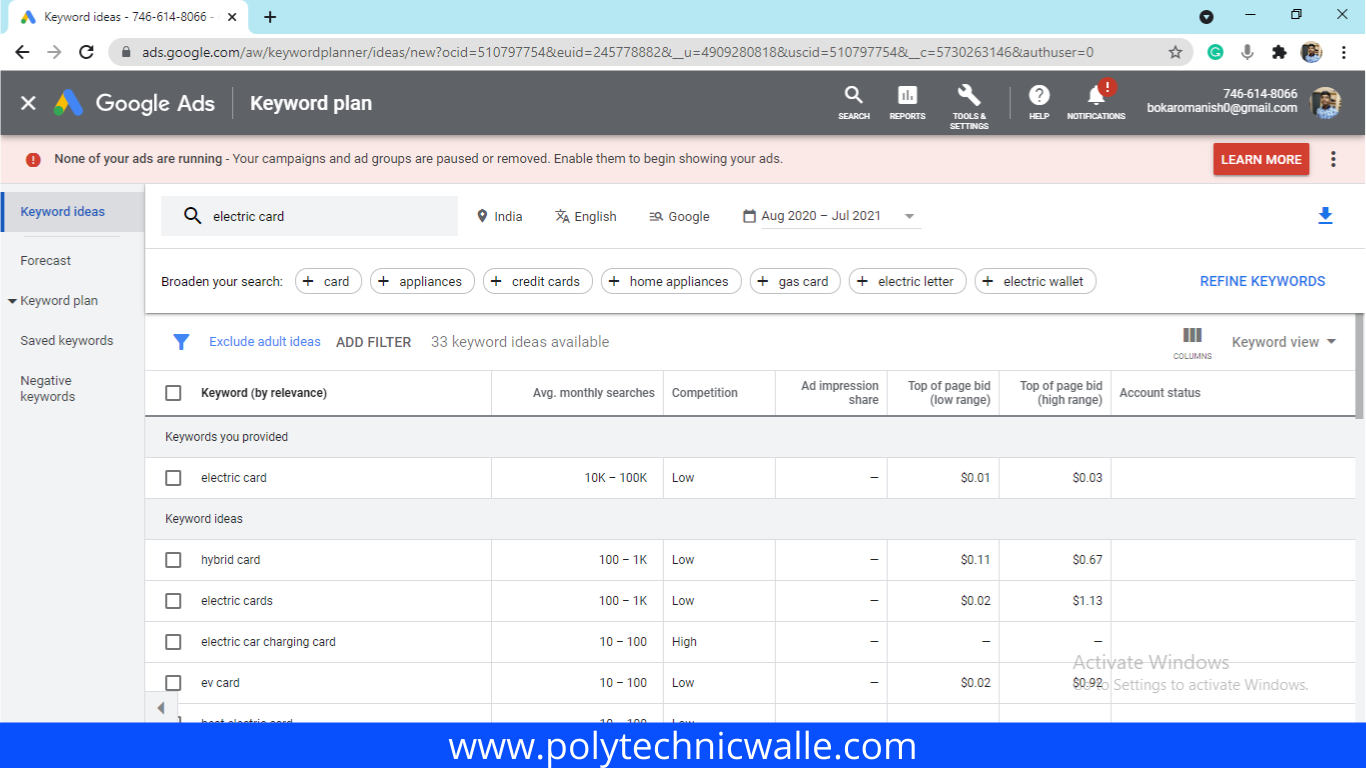Add 'home appliances' suggestion chip

pyautogui.click(x=671, y=282)
